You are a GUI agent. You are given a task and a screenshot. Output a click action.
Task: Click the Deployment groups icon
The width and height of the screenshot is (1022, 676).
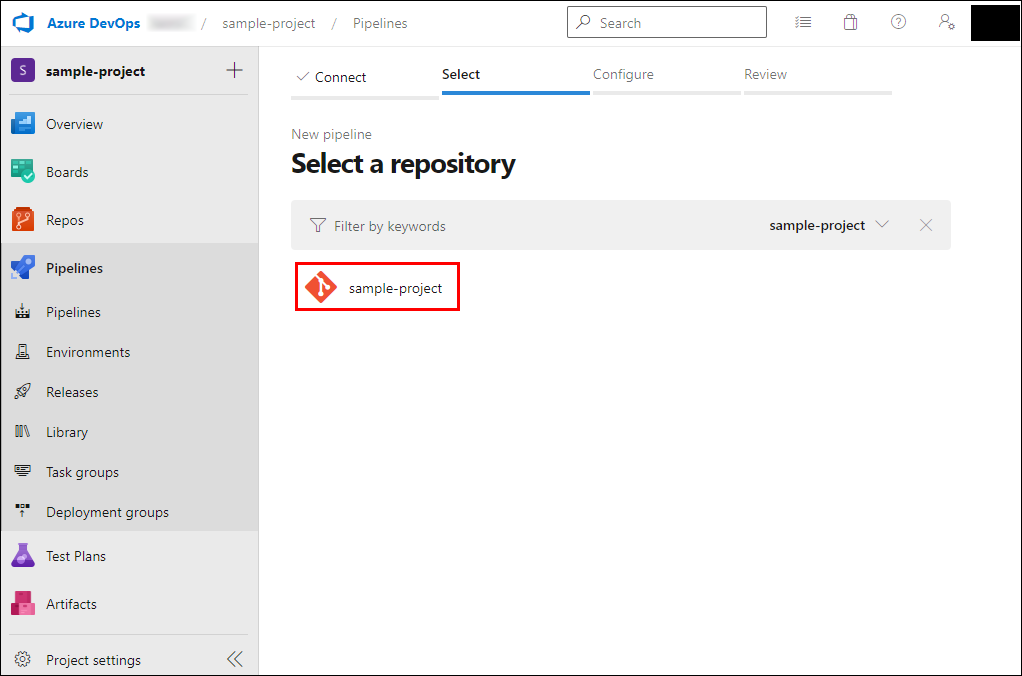[22, 510]
